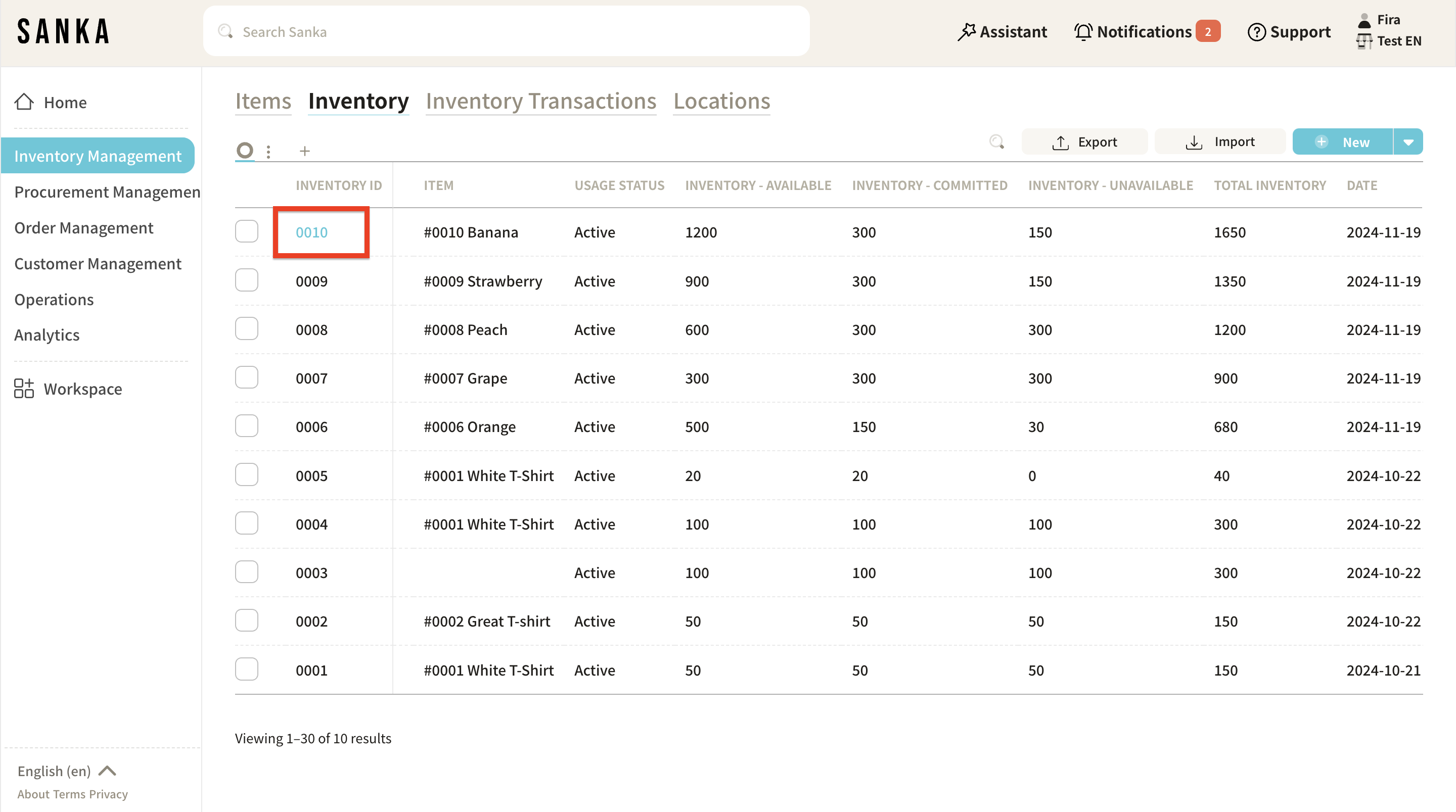The image size is (1456, 812).
Task: Click the table search magnifier icon
Action: pyautogui.click(x=996, y=142)
